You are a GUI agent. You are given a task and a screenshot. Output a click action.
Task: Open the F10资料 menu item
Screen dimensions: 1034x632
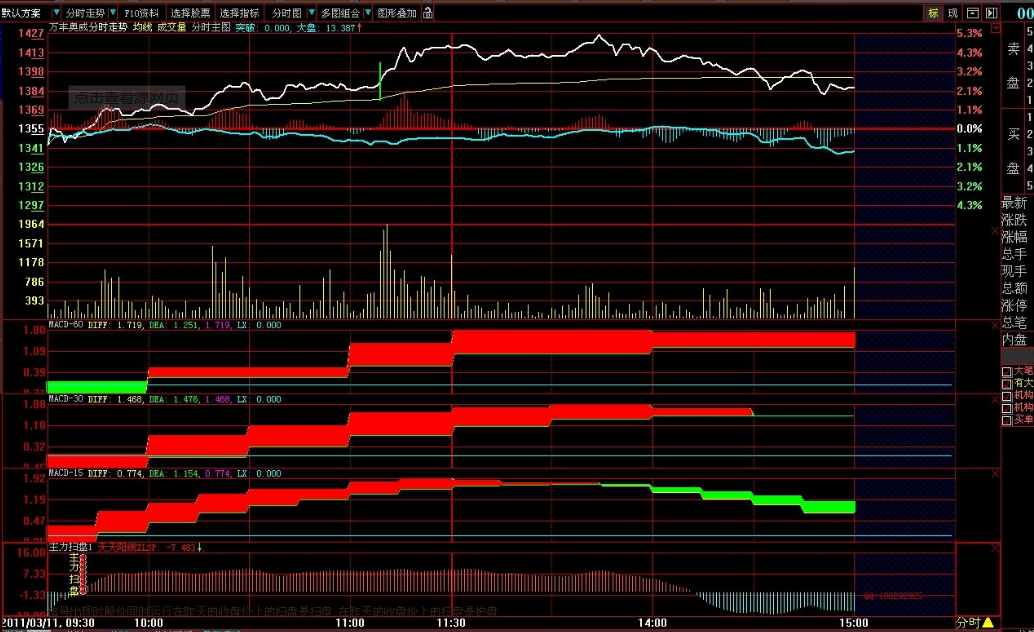tap(141, 13)
